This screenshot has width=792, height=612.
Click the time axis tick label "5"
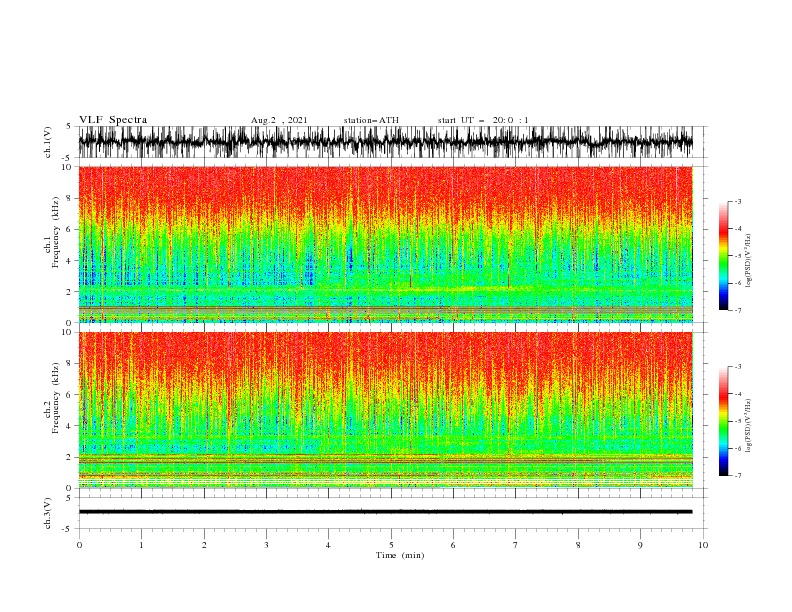pyautogui.click(x=391, y=545)
